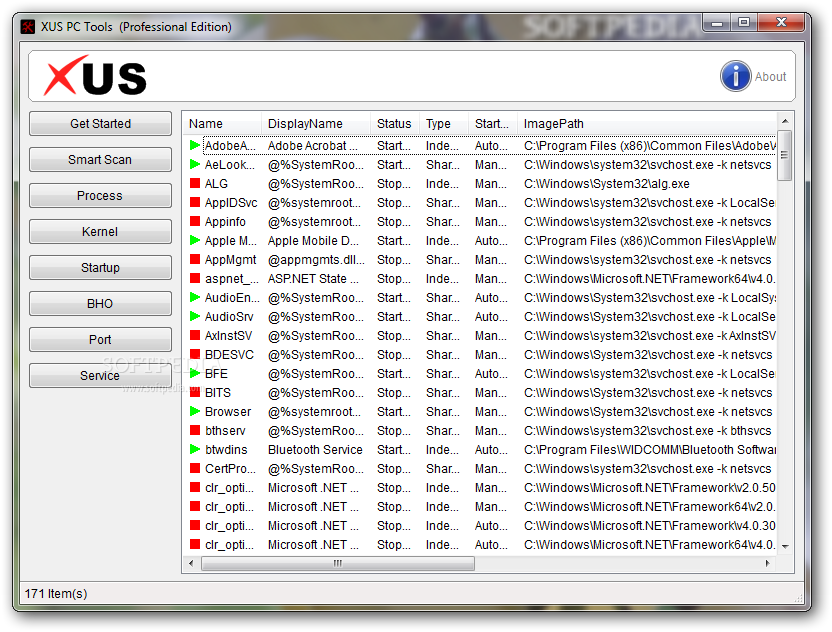The width and height of the screenshot is (832, 632).
Task: Click the horizontal scrollbar right arrow
Action: [x=768, y=564]
